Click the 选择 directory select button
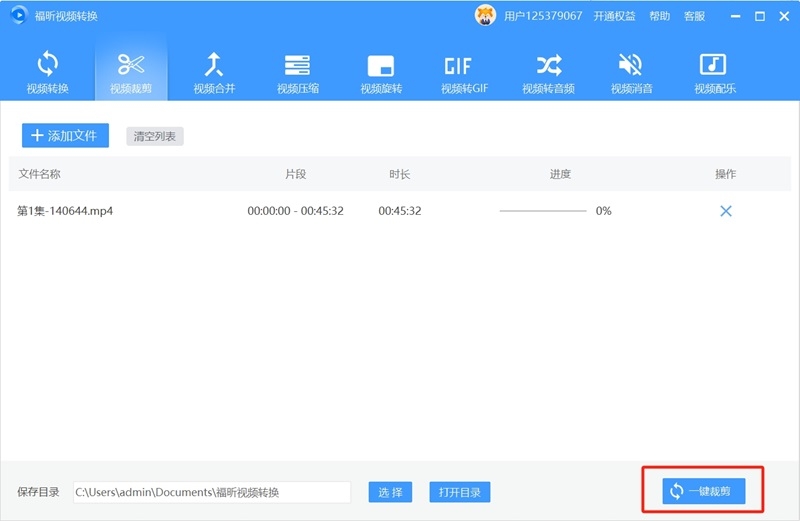Viewport: 800px width, 521px height. [390, 492]
